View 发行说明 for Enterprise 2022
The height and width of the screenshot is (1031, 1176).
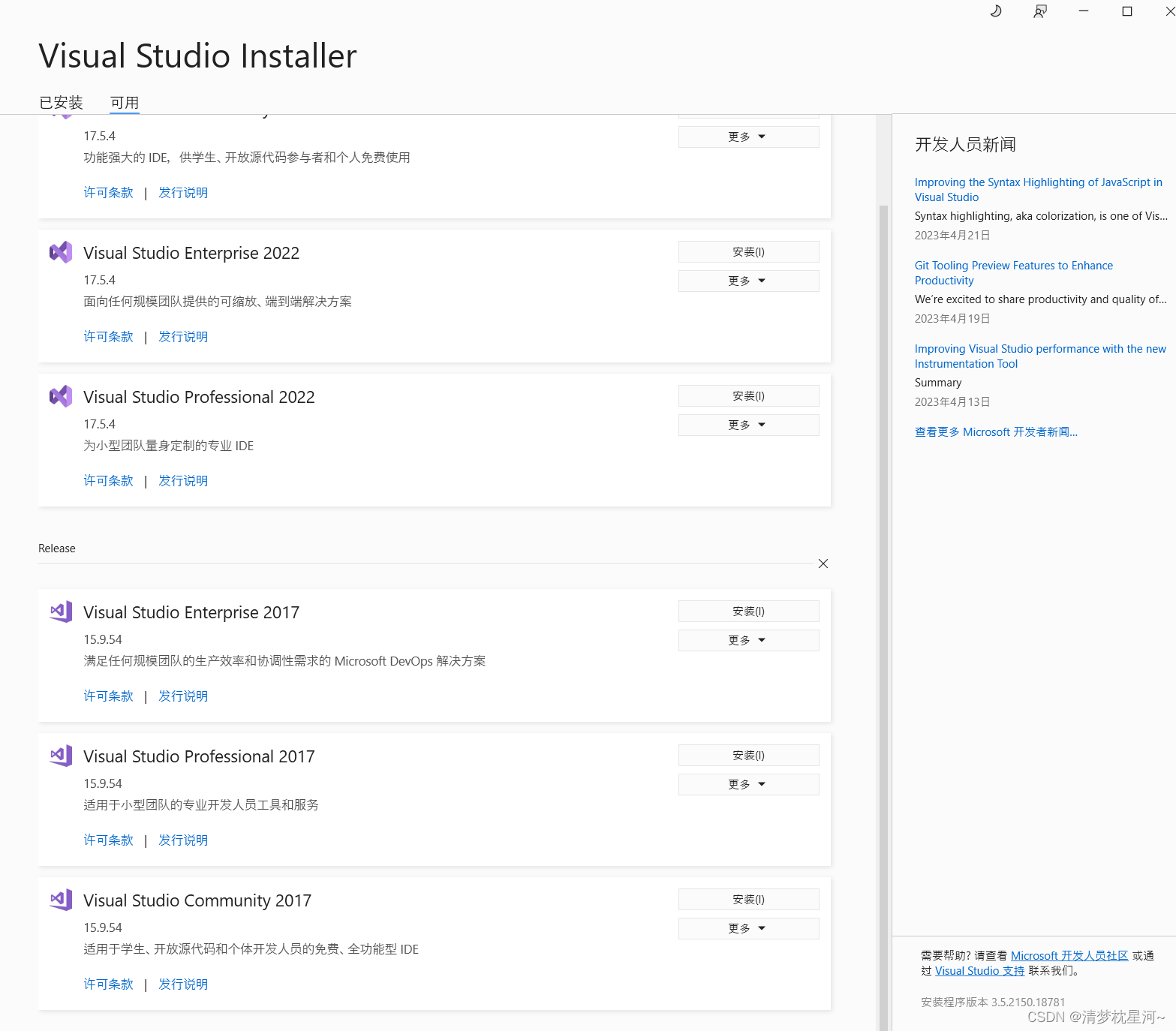183,337
